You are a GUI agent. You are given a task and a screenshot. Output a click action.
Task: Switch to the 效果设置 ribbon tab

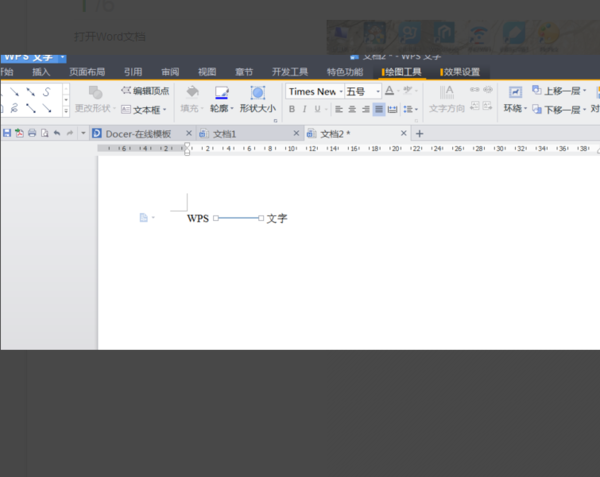click(461, 72)
